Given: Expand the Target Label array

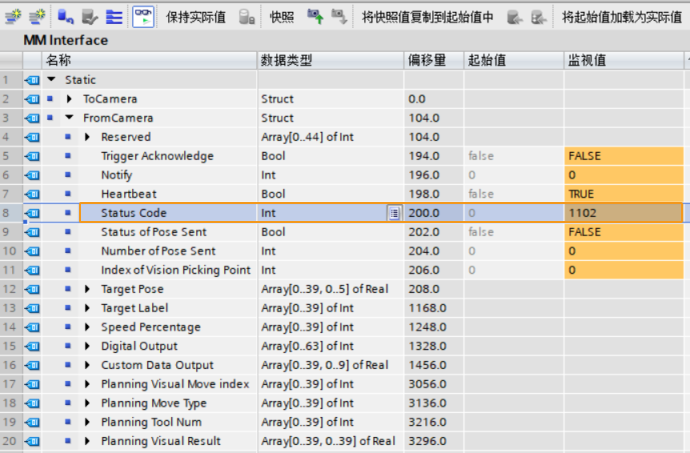Looking at the screenshot, I should click(87, 308).
